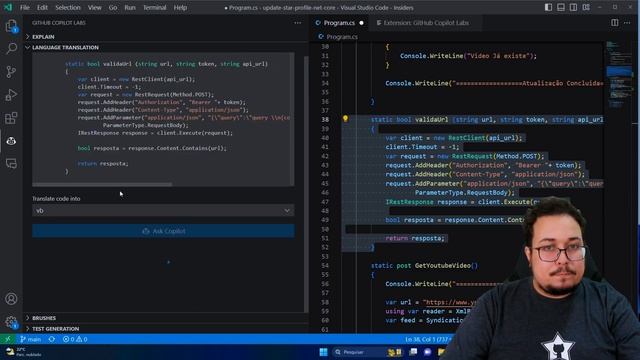640x360 pixels.
Task: Open the Help menu
Action: coord(180,8)
